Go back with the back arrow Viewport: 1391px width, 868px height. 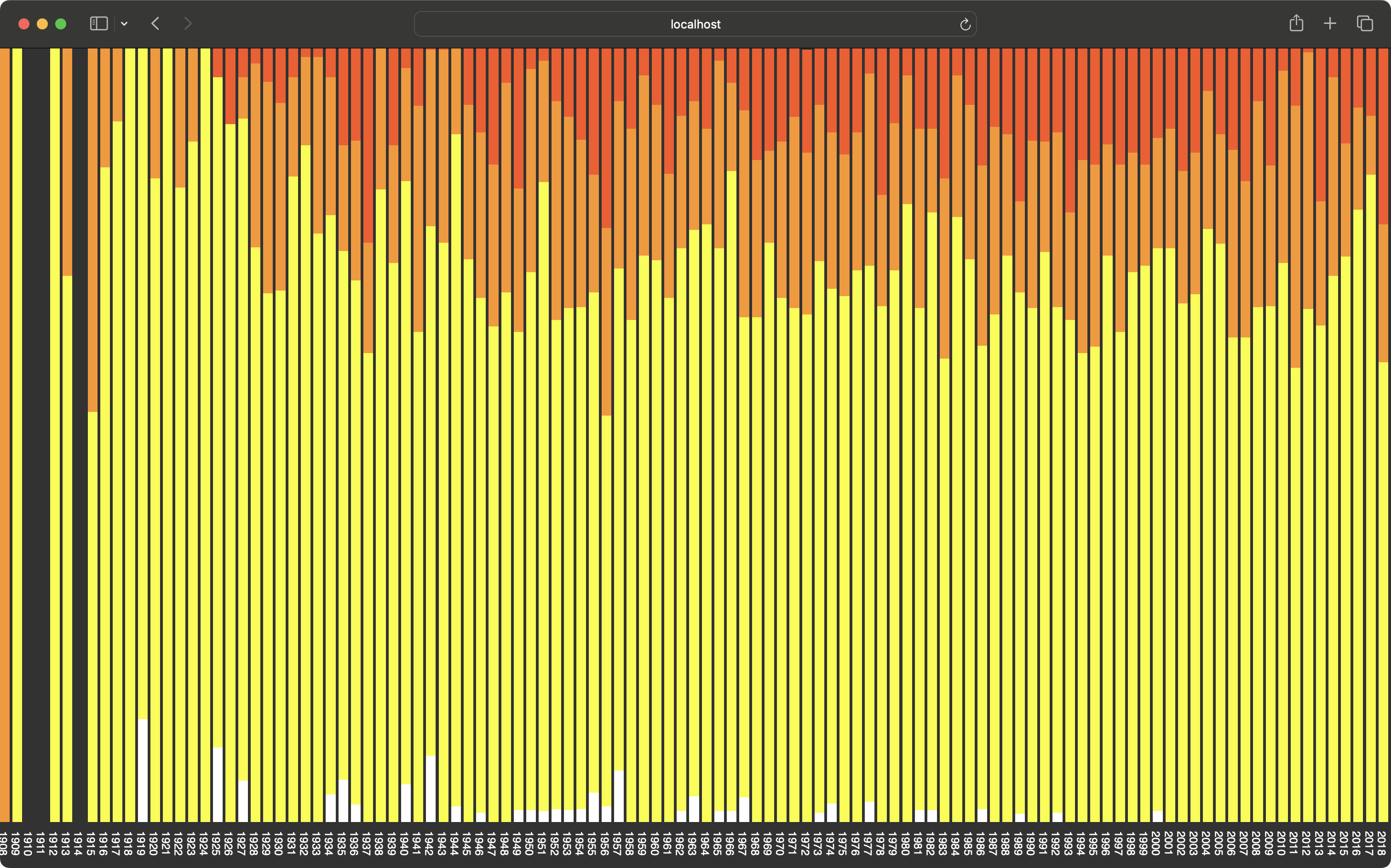155,23
